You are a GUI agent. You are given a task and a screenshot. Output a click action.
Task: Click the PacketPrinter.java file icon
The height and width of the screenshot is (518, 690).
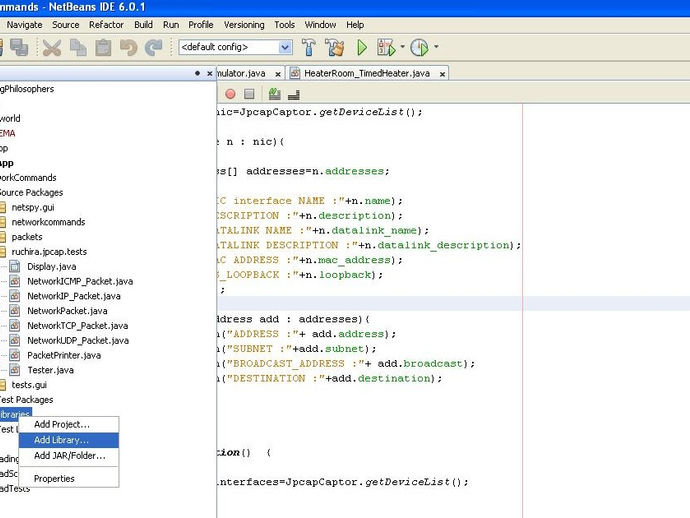[15, 355]
